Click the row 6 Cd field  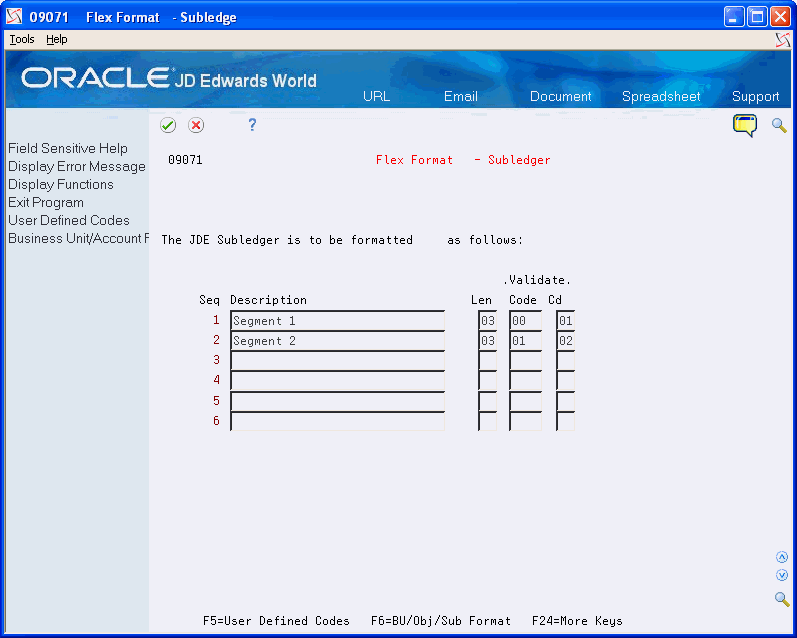pos(566,421)
